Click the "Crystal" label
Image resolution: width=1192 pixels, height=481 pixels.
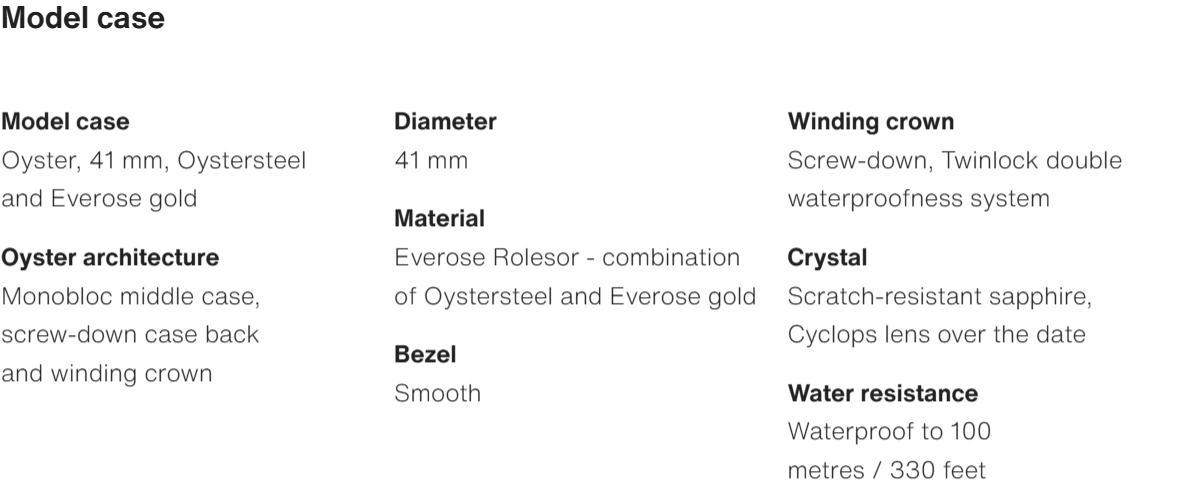pos(827,258)
